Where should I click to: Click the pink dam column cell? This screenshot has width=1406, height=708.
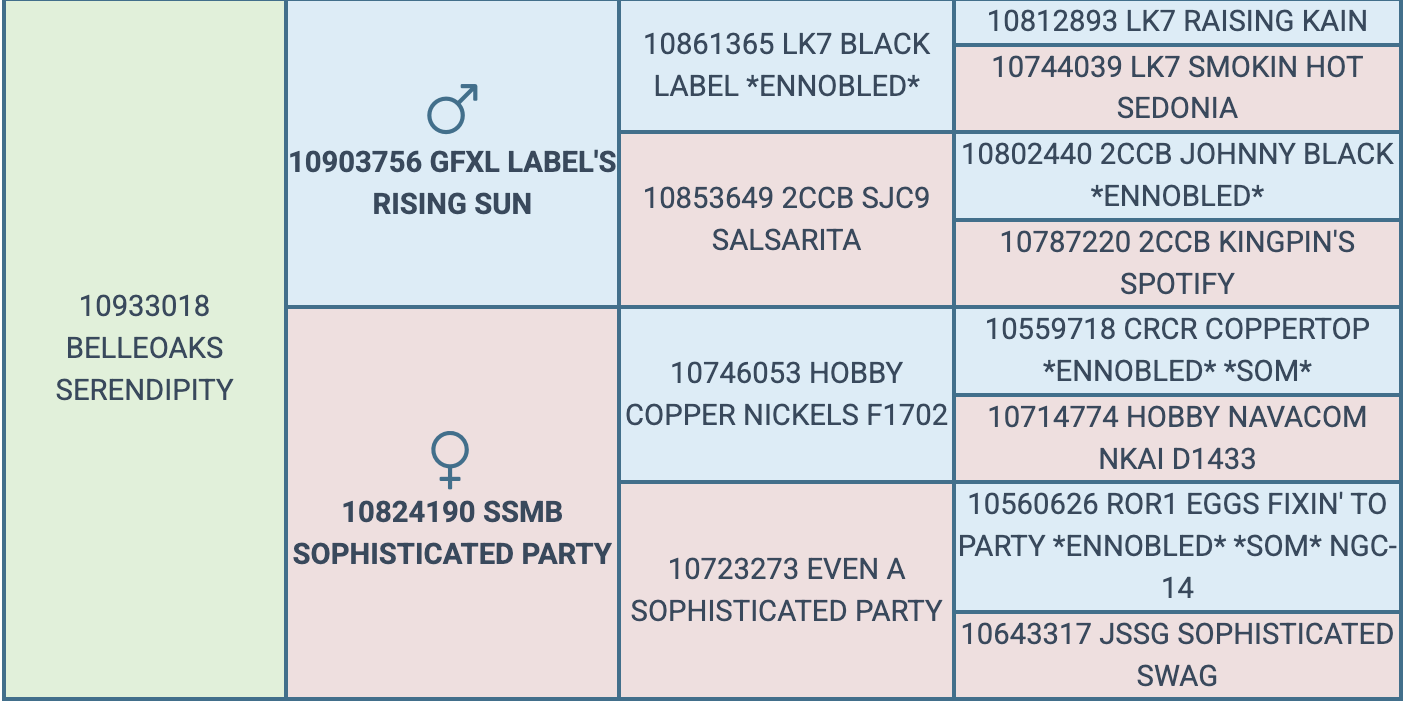point(452,503)
